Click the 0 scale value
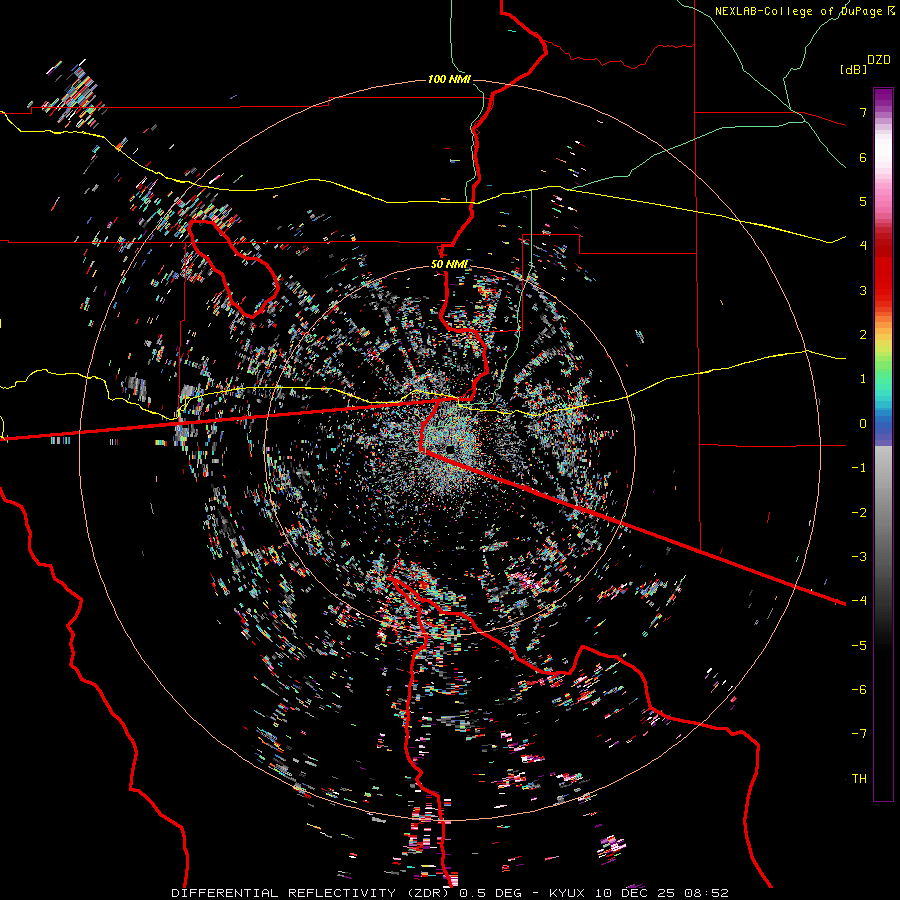 (863, 424)
